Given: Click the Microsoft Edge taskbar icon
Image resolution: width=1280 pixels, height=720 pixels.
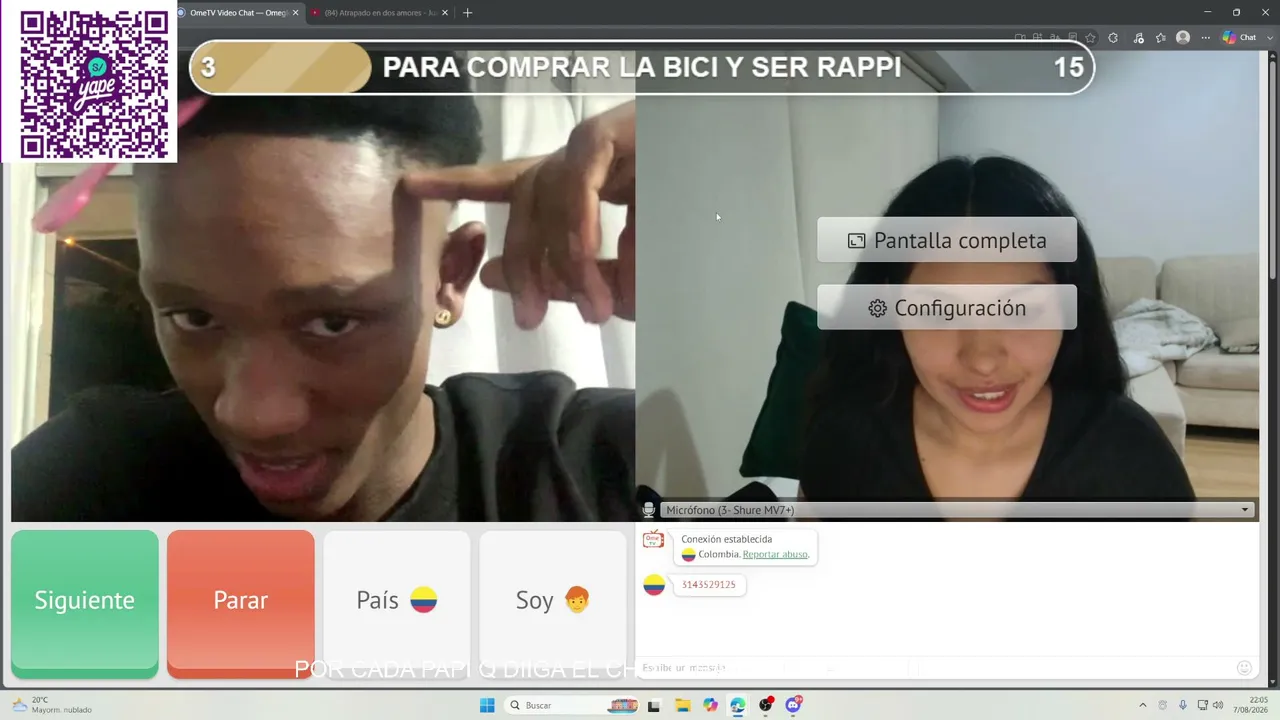Looking at the screenshot, I should point(738,705).
